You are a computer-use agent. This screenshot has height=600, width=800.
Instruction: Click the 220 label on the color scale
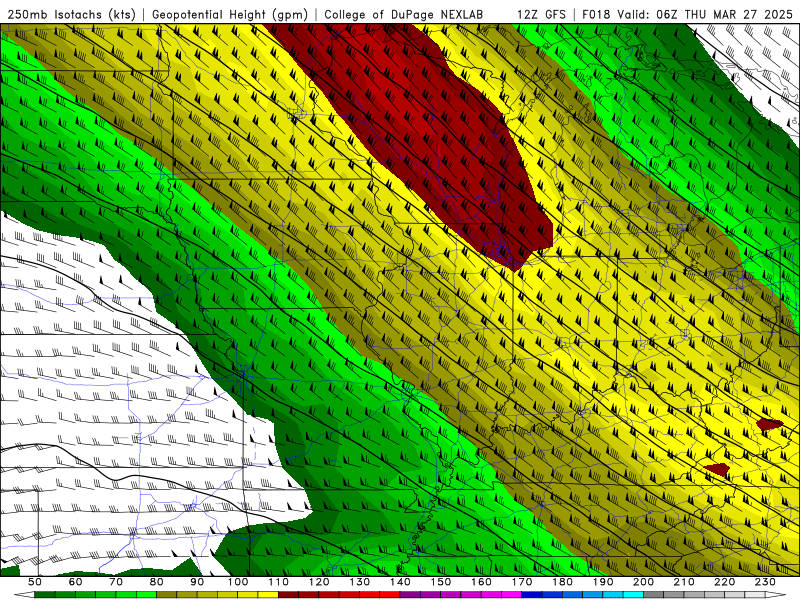pos(724,582)
